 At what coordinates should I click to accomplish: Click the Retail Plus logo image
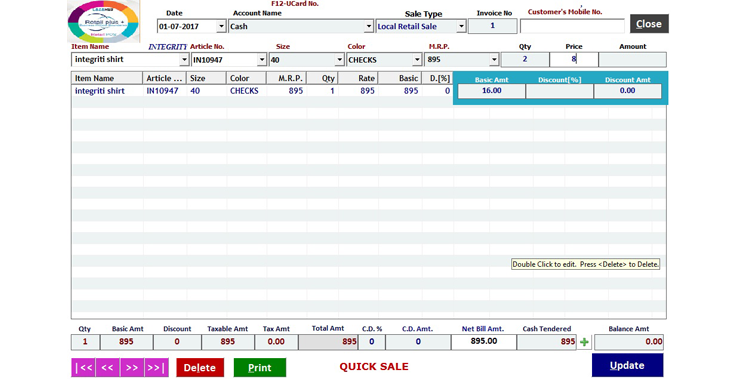[x=103, y=22]
